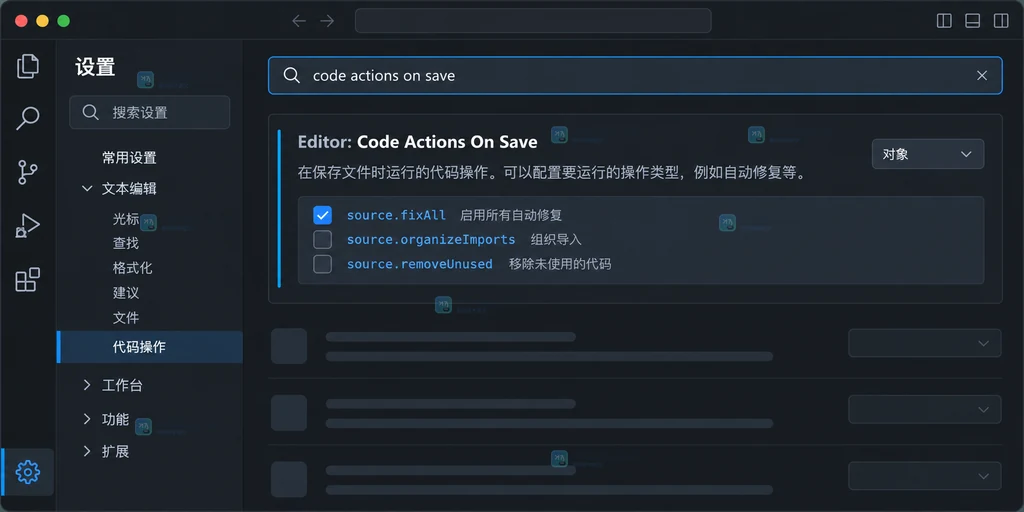Click the 启用所有自动修复 description

511,215
